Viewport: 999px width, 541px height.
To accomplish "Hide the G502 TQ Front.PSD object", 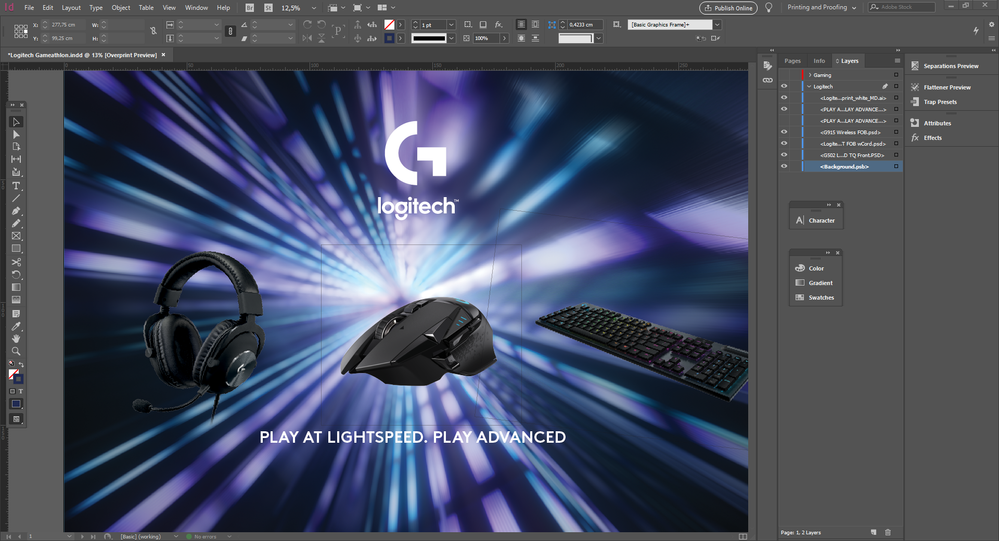I will [784, 155].
